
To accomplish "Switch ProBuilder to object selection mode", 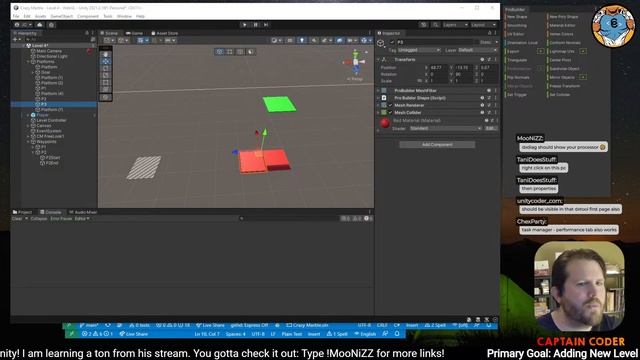I will tap(220, 52).
